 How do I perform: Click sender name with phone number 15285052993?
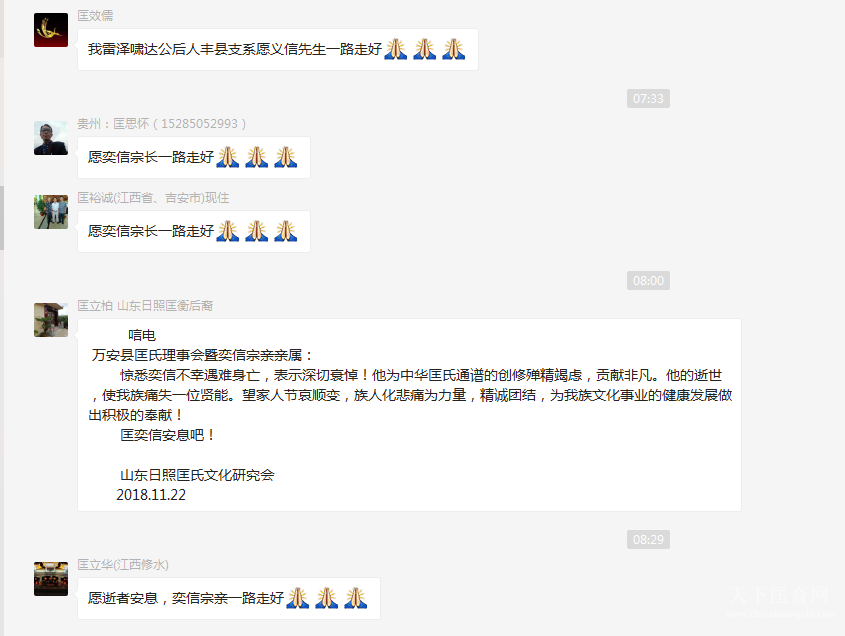click(x=161, y=124)
